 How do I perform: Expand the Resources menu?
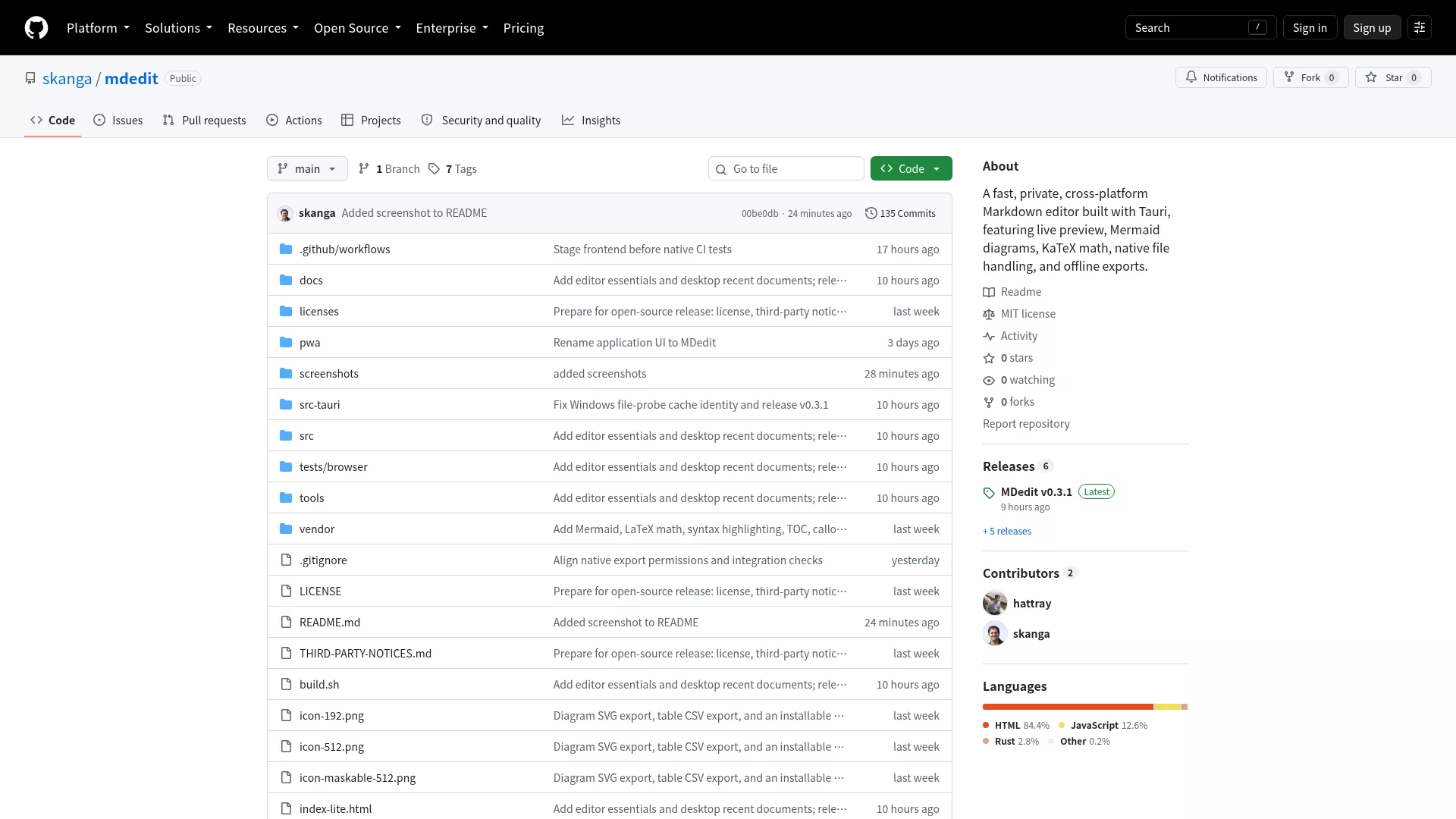[263, 28]
